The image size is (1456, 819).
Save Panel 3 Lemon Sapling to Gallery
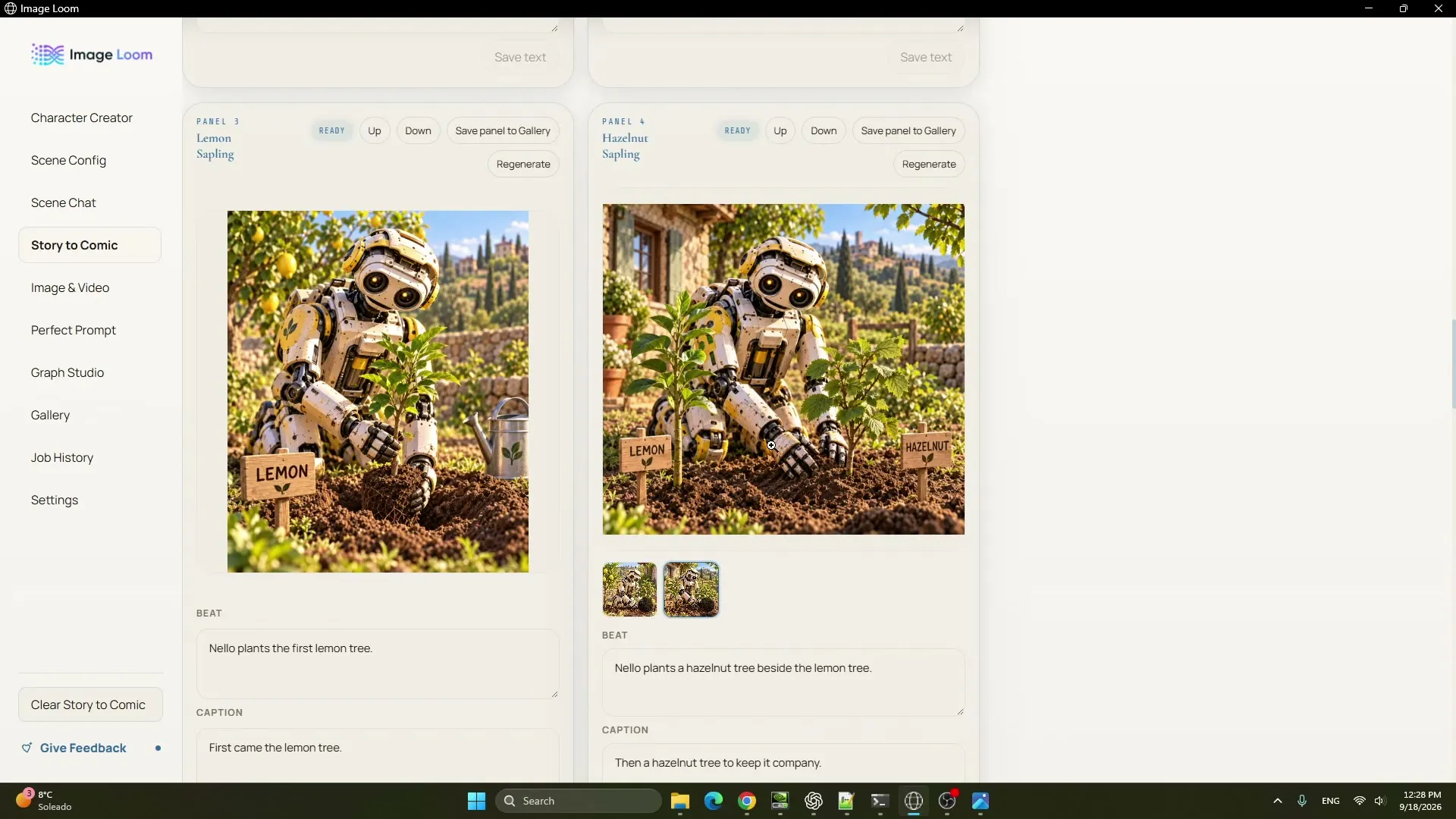[503, 130]
